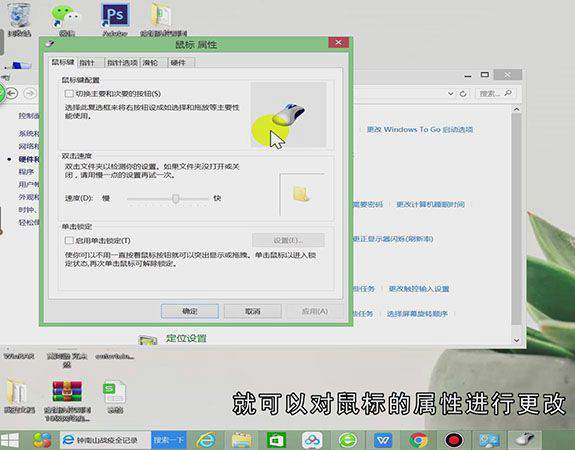Enable 切换主要和次要的按钮 checkbox
The image size is (575, 450).
point(69,94)
